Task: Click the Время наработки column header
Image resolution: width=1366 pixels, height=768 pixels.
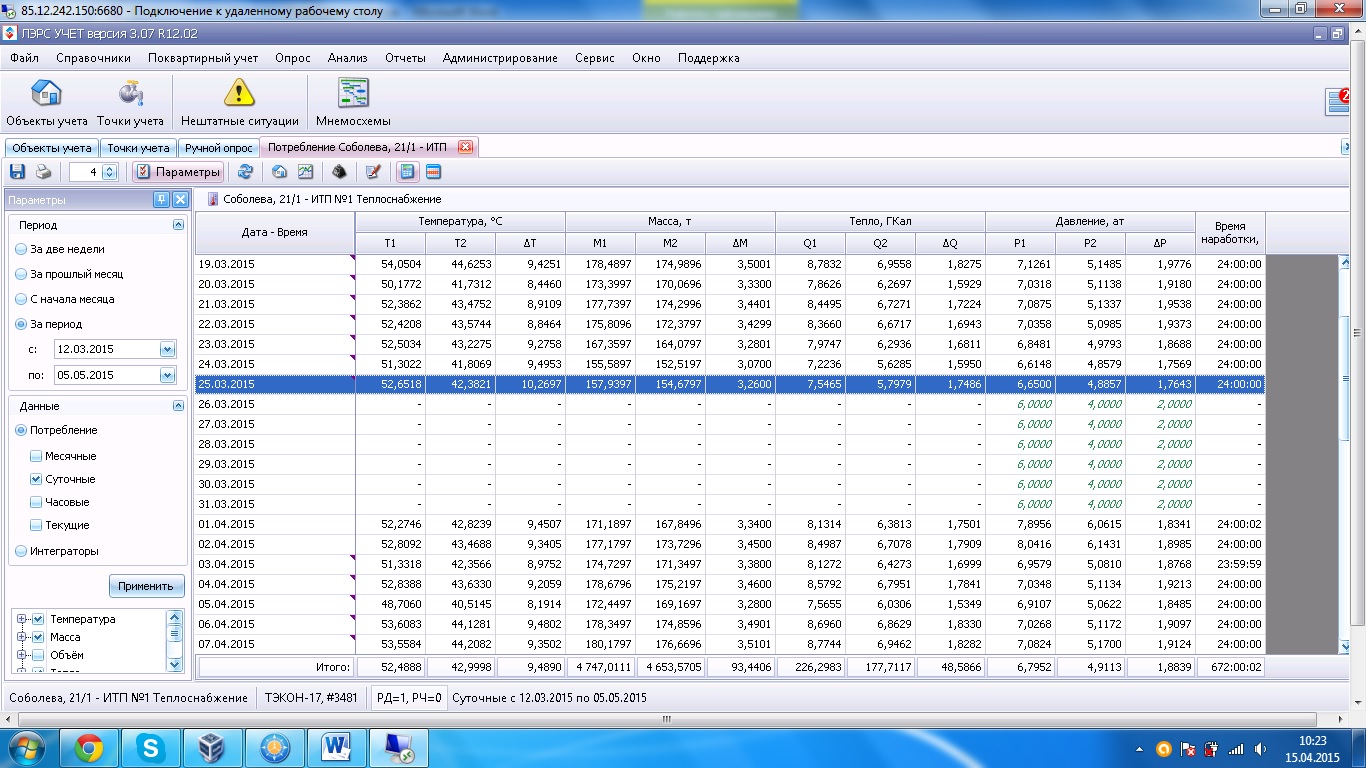Action: pyautogui.click(x=1230, y=232)
